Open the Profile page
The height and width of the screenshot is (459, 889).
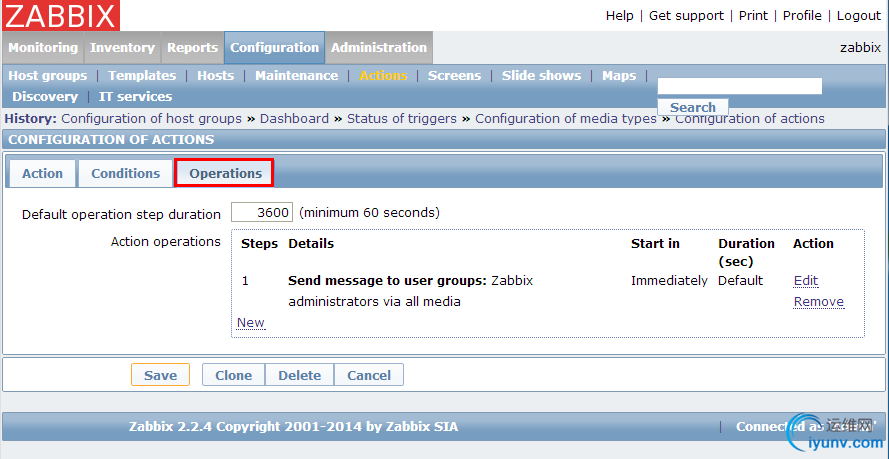(802, 16)
